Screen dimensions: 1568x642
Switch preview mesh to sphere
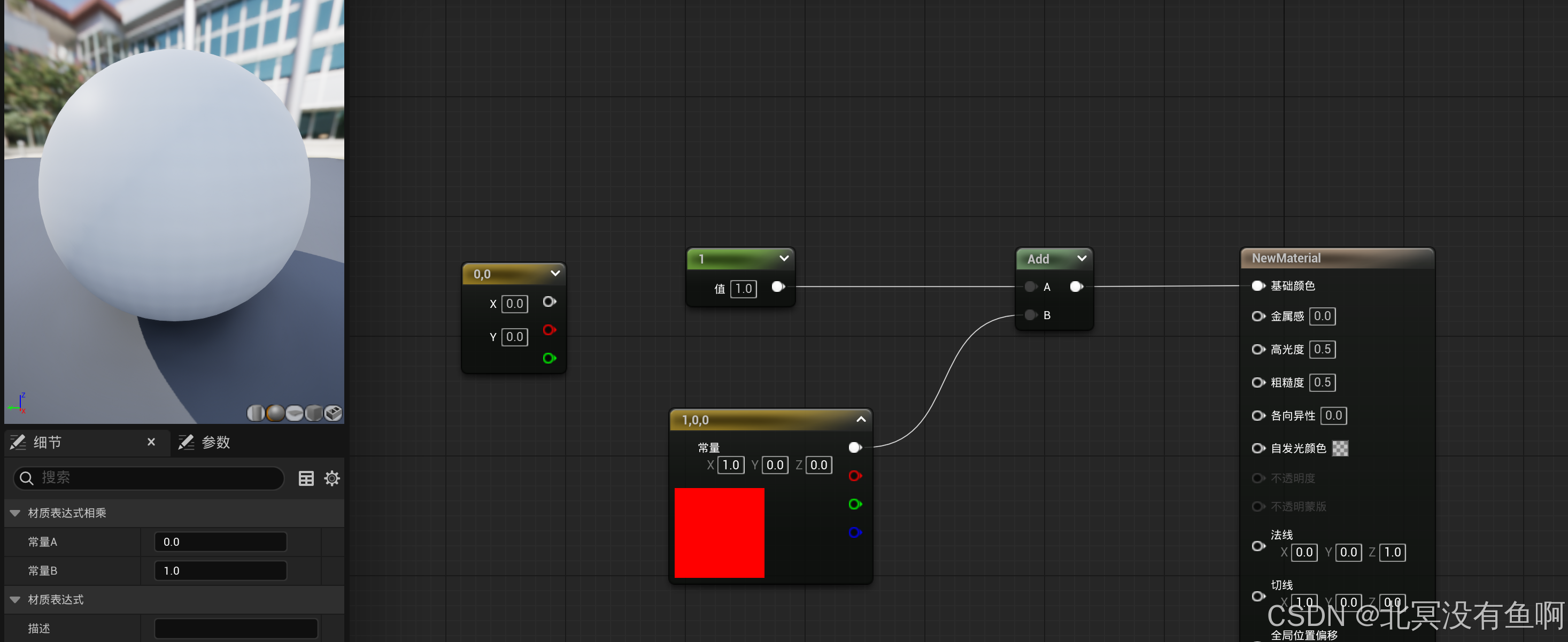[x=275, y=413]
